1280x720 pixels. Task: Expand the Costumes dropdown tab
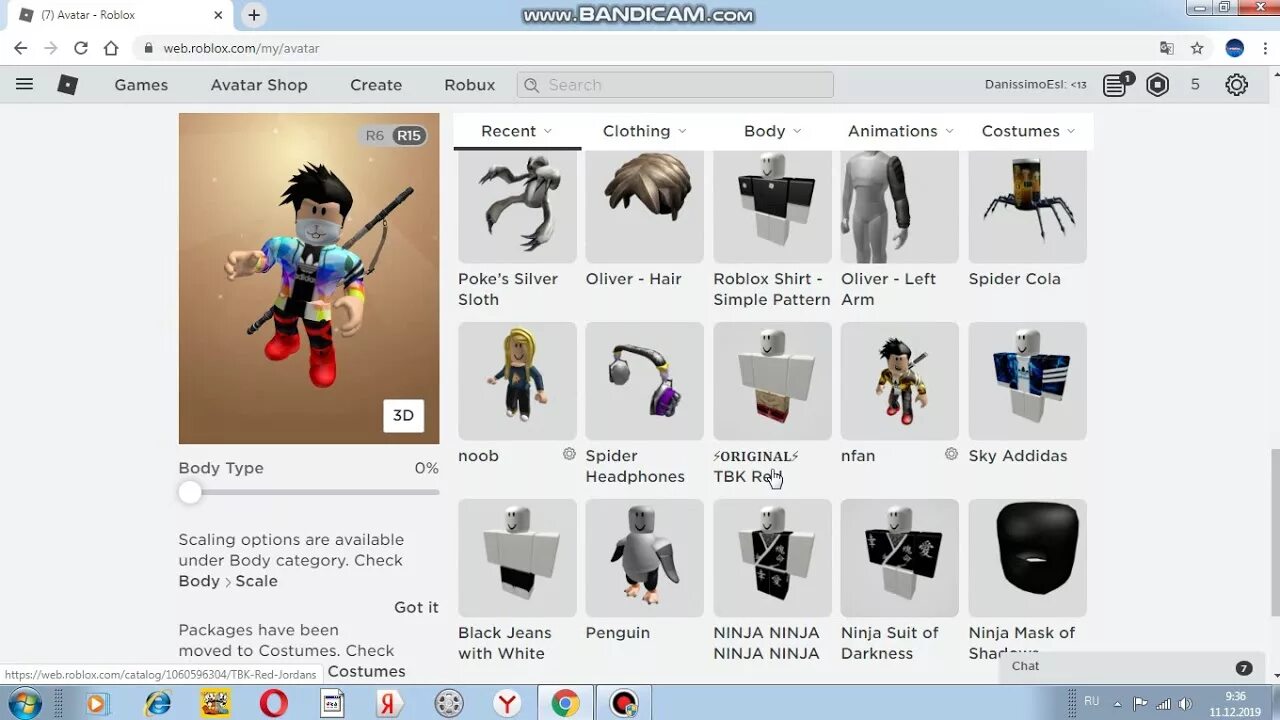(x=1028, y=131)
